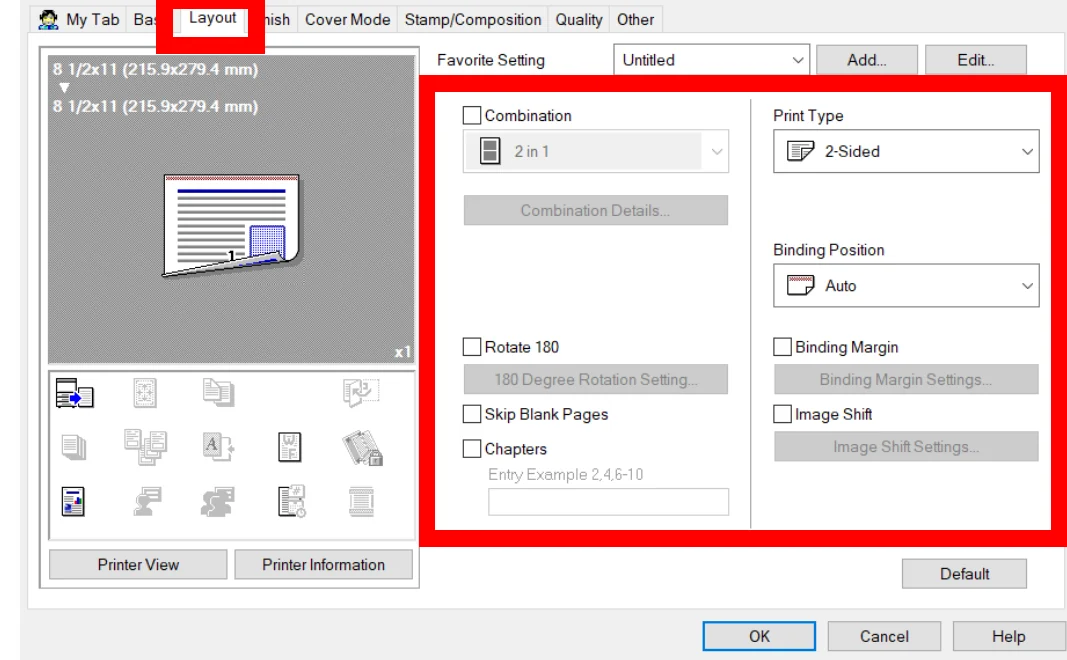Screen dimensions: 1067x660
Task: Open Image Shift Settings... button
Action: tap(906, 446)
